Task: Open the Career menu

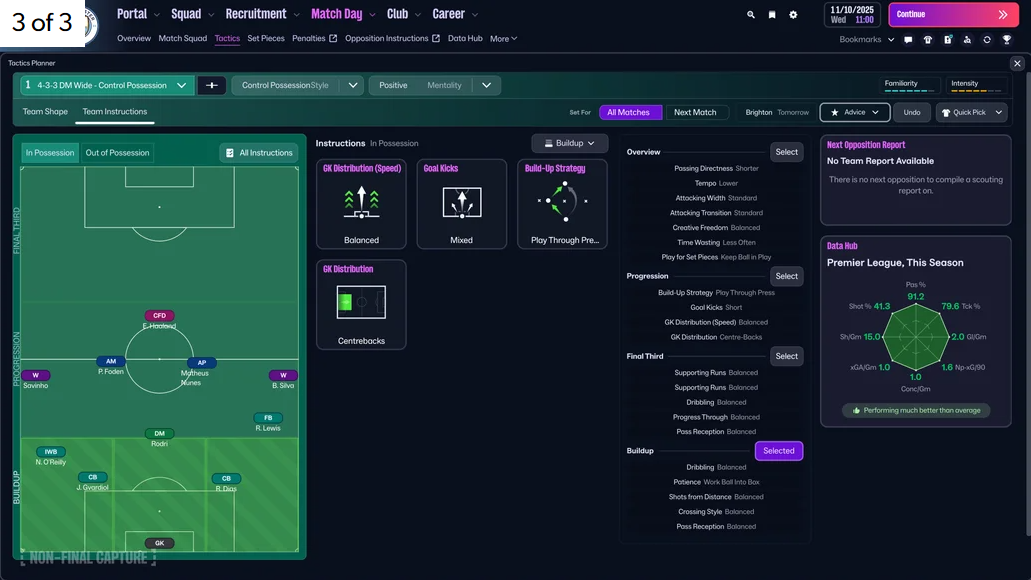Action: [x=454, y=14]
